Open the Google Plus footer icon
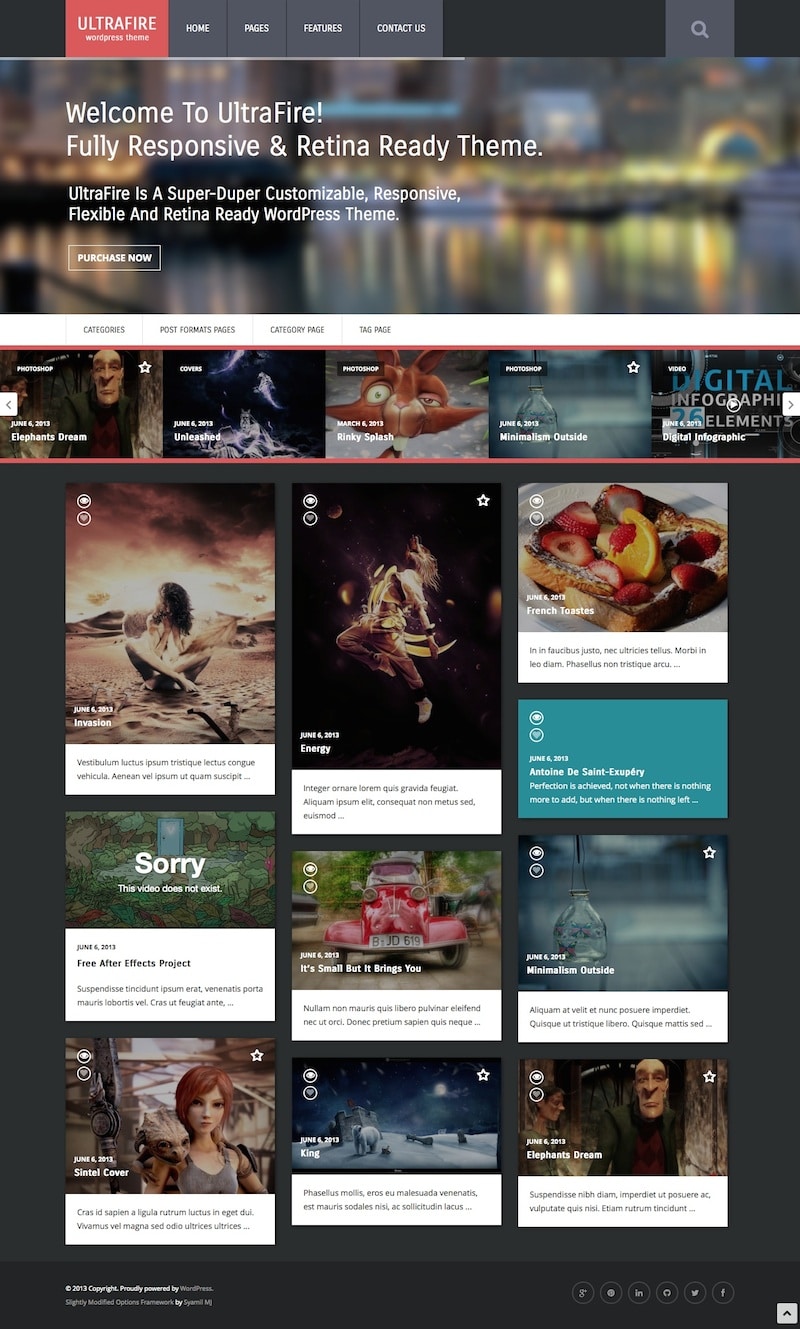 click(583, 1293)
